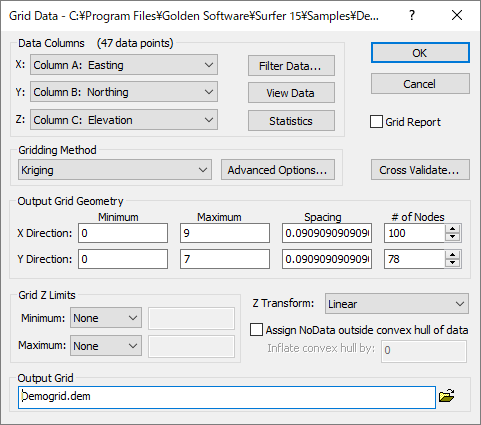The height and width of the screenshot is (425, 481).
Task: Click the Filter Data button
Action: coord(291,66)
